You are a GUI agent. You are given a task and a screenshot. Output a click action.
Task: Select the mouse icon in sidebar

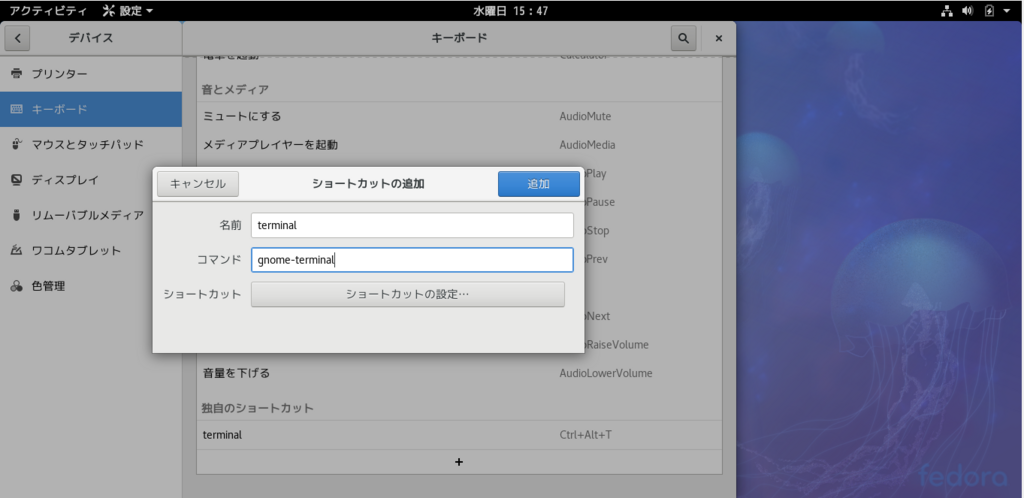[x=16, y=144]
